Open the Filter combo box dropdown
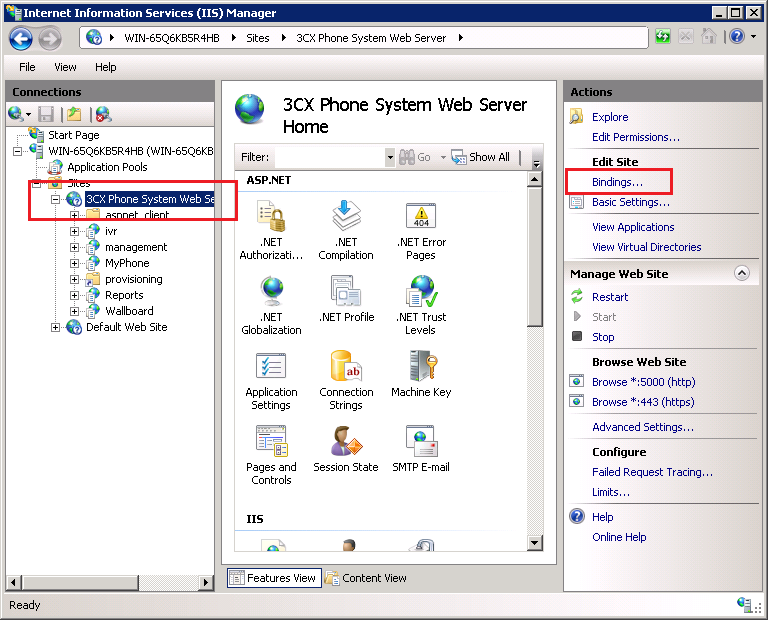This screenshot has height=620, width=768. coord(390,157)
